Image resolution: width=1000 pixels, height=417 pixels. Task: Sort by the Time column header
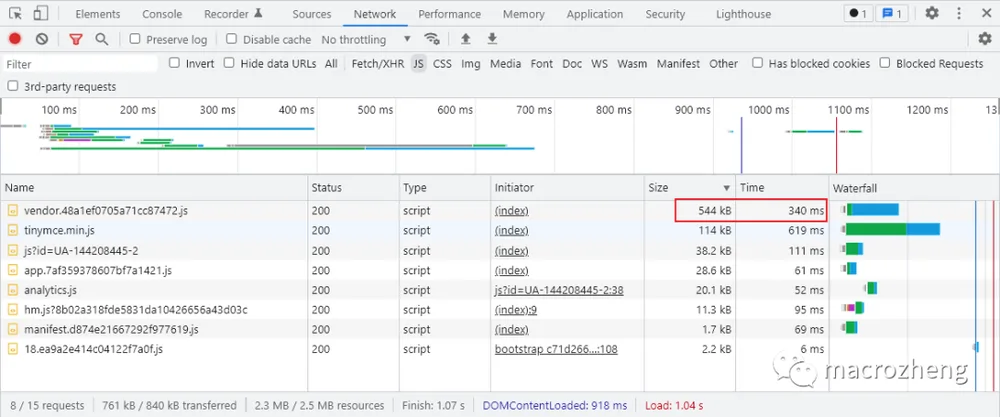pyautogui.click(x=782, y=187)
